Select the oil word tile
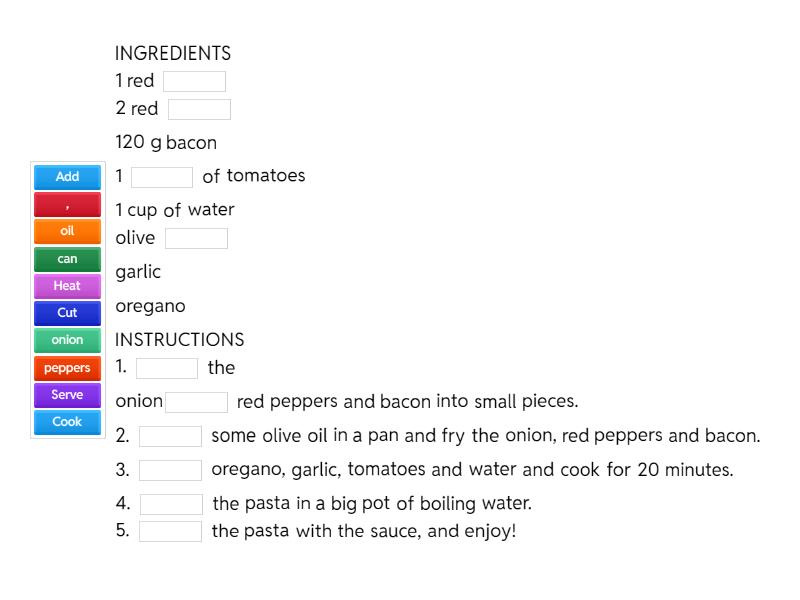Viewport: 800px width, 600px height. click(x=66, y=231)
